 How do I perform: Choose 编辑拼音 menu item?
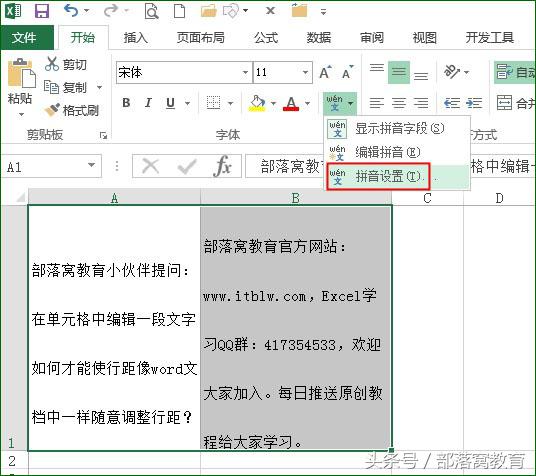tap(397, 152)
